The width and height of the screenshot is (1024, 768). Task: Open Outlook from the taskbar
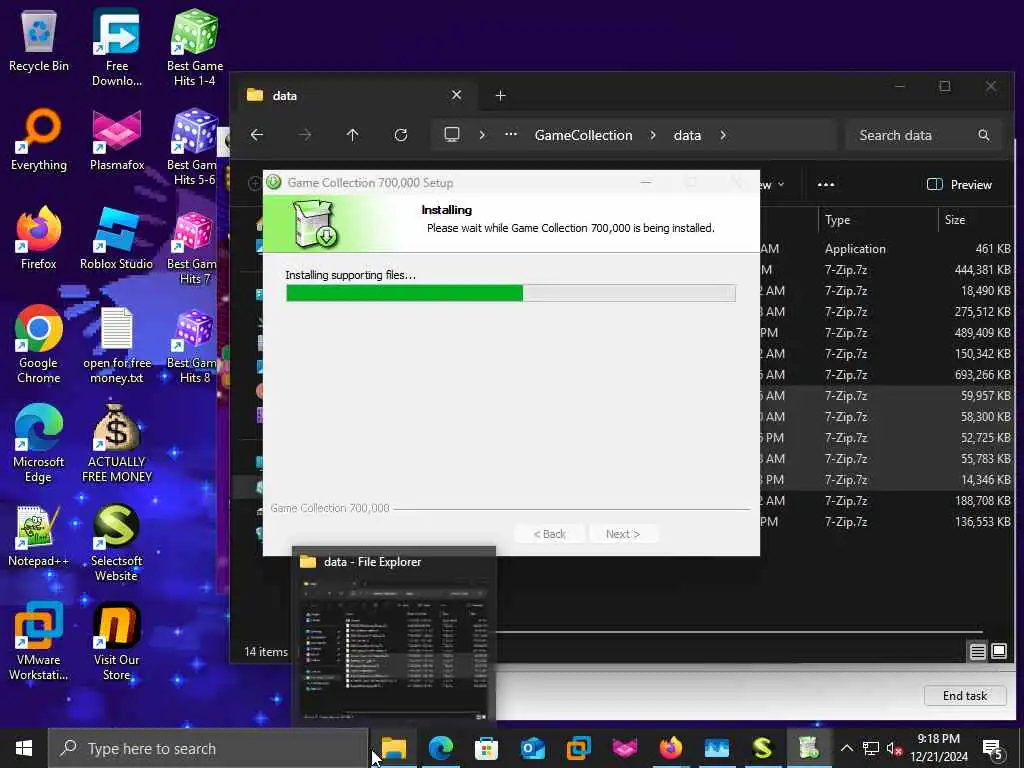click(533, 748)
